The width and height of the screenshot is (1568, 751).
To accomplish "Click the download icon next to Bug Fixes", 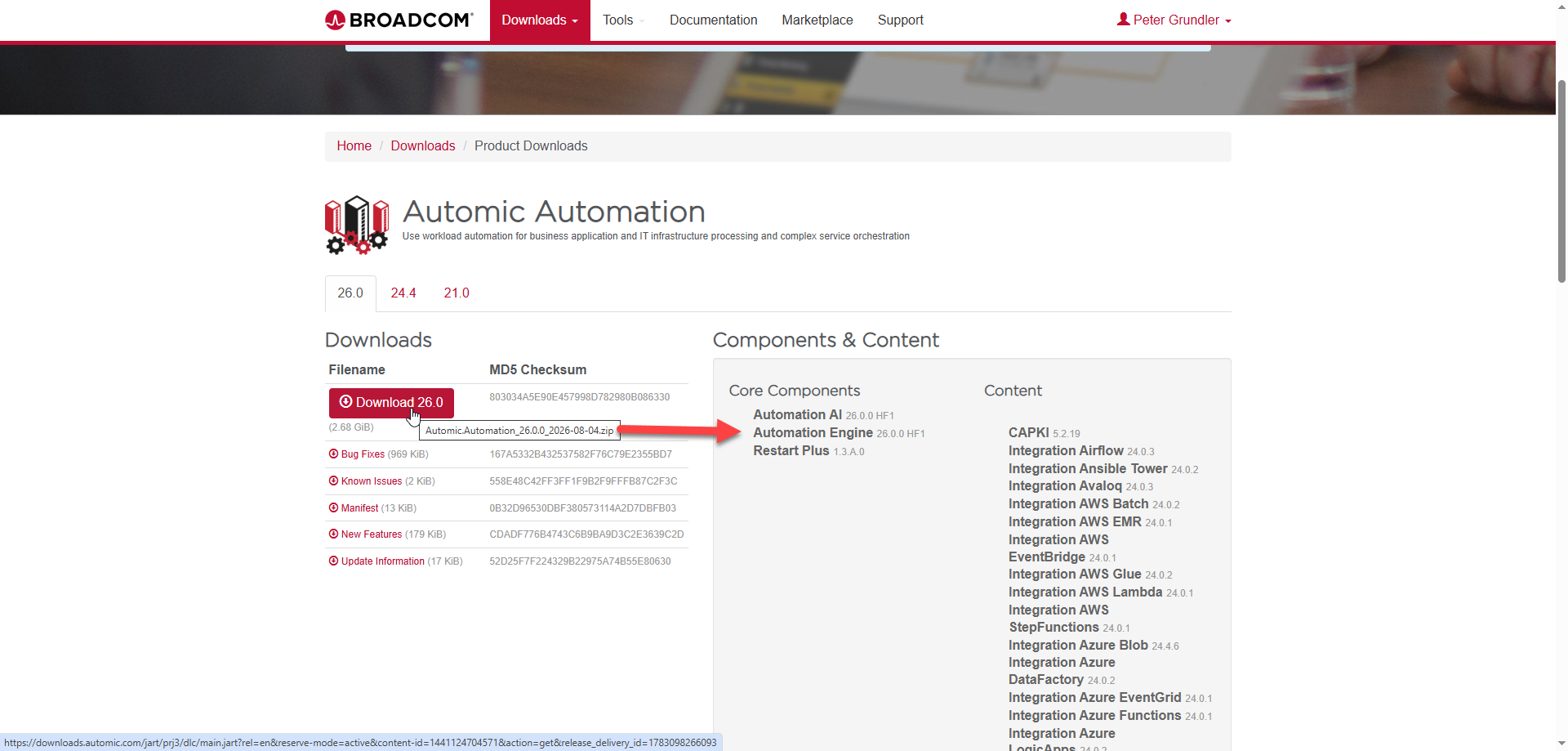I will (x=333, y=454).
